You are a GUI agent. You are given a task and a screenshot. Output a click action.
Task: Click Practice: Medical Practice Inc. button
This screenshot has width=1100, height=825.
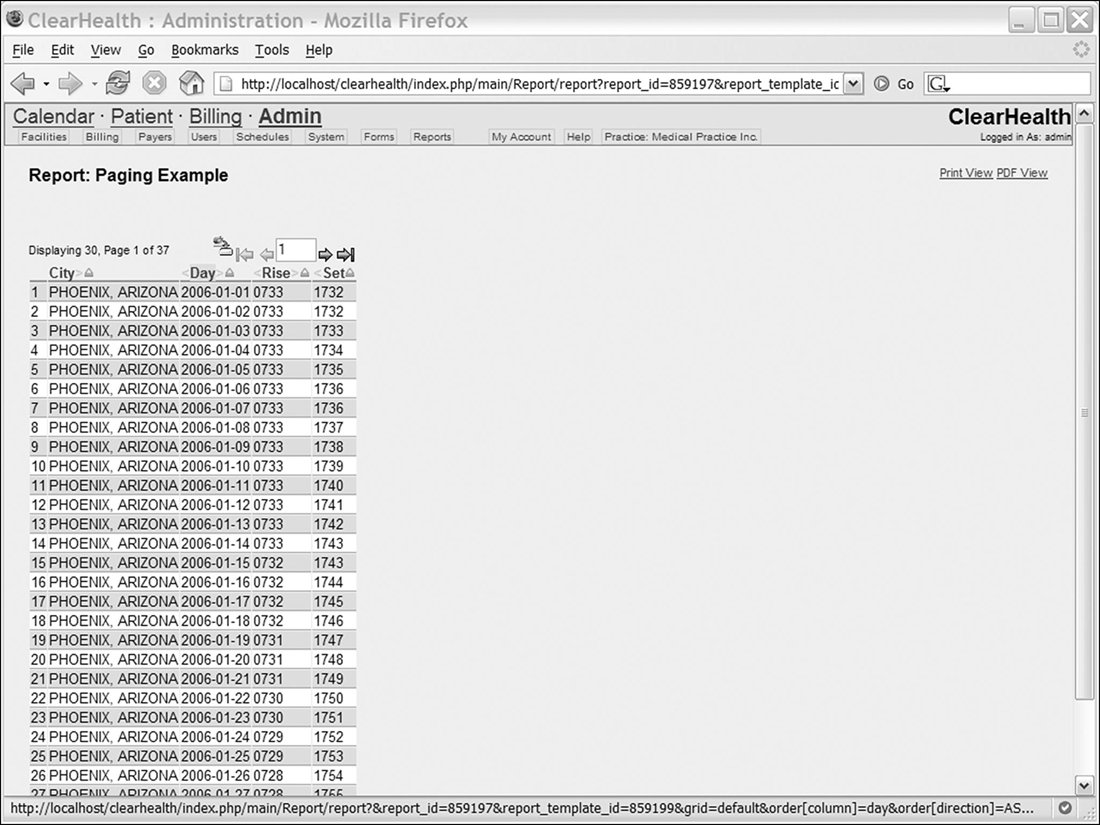(680, 137)
